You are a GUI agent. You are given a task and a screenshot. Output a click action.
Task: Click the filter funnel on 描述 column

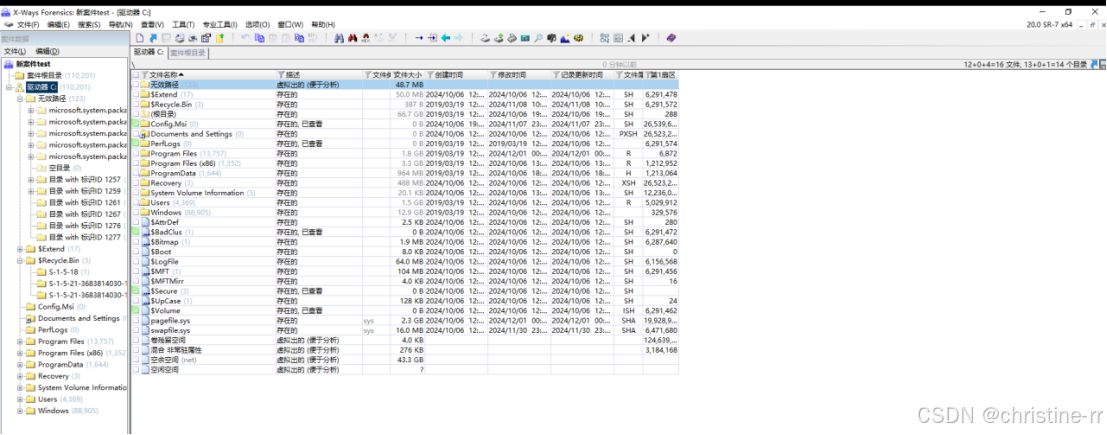280,75
